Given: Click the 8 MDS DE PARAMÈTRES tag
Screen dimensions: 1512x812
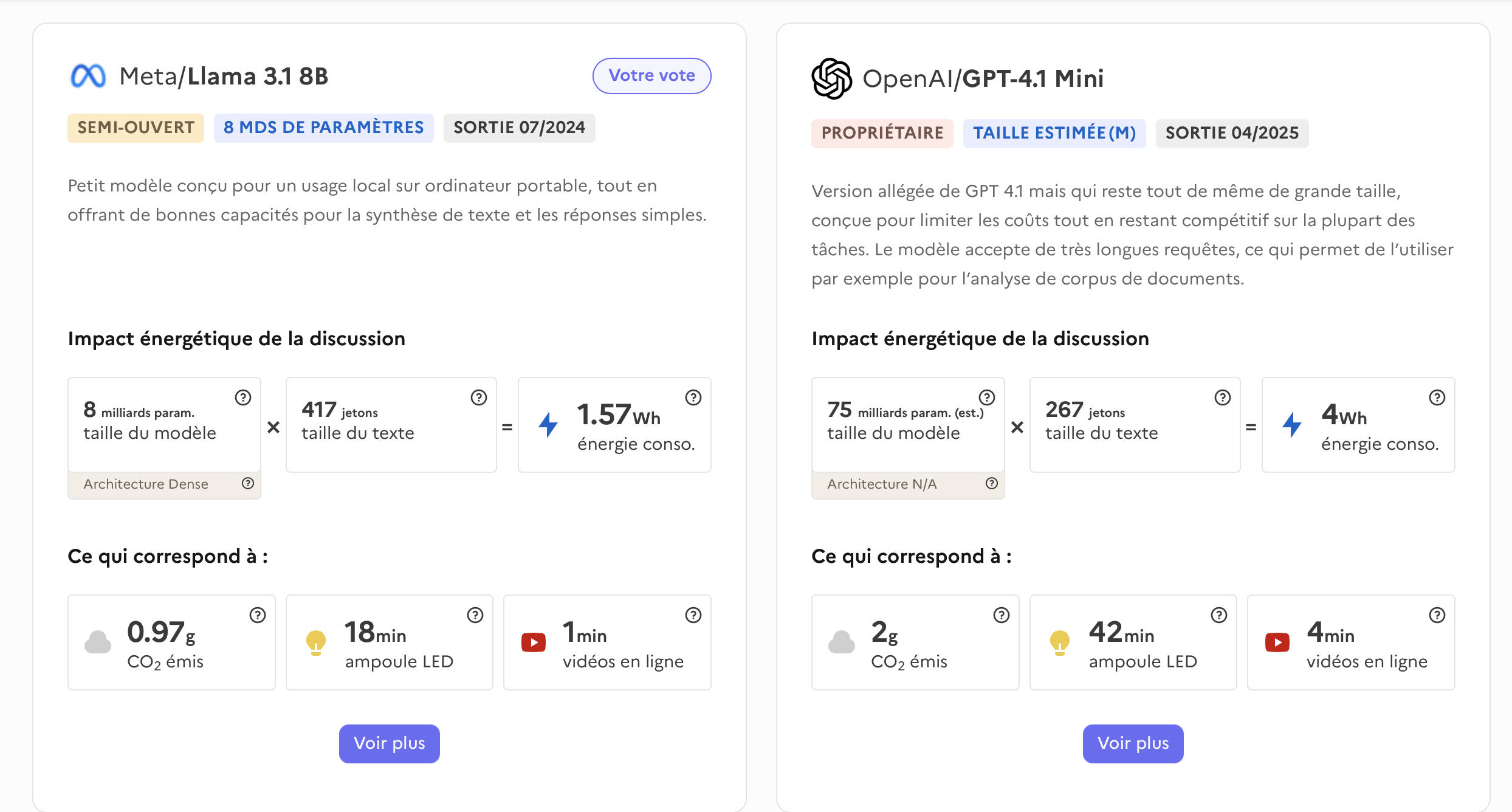Looking at the screenshot, I should (323, 128).
